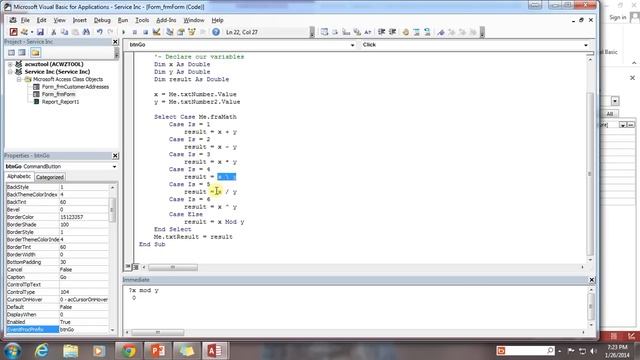Click the List Properties/Methods icon
The width and height of the screenshot is (640, 360).
tap(324, 32)
